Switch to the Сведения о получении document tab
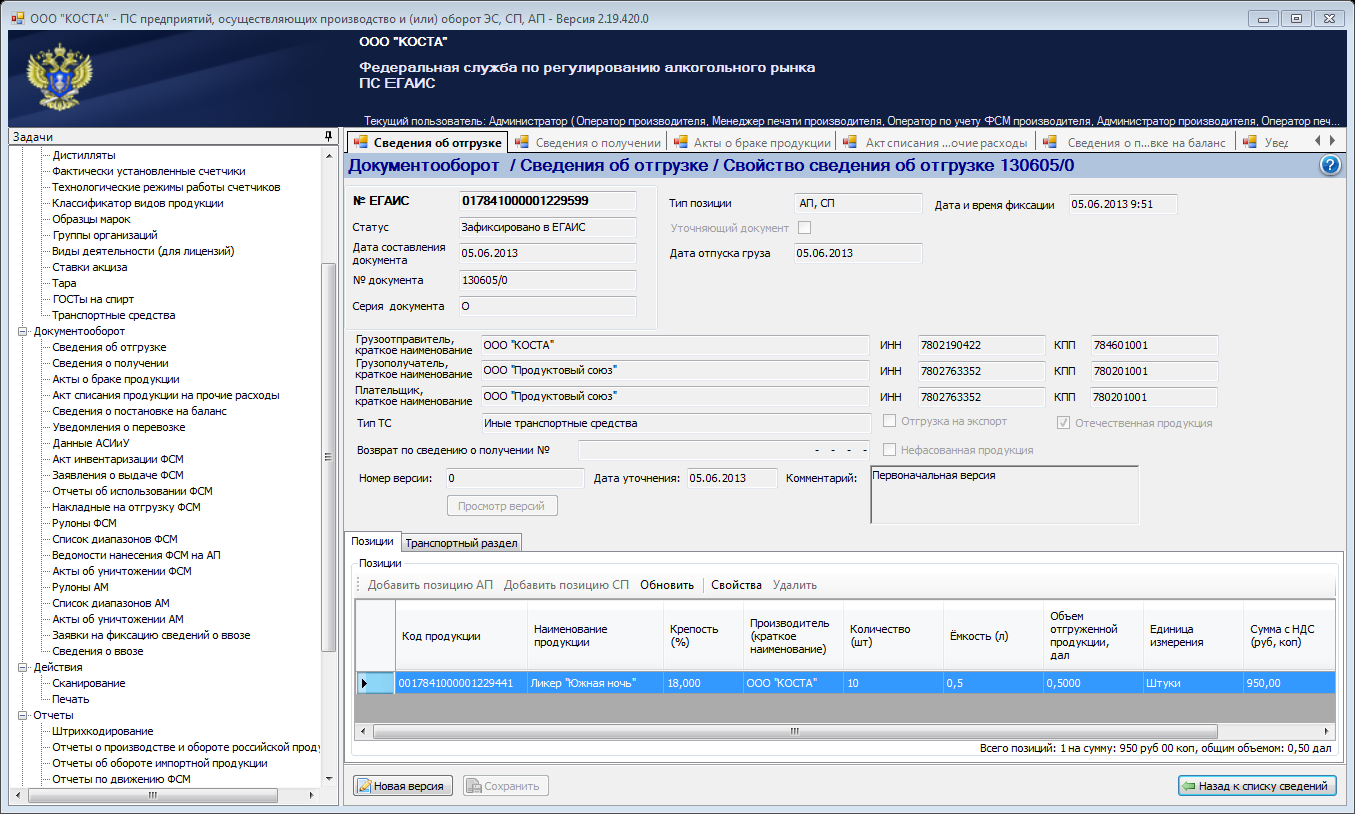This screenshot has height=814, width=1355. (x=588, y=142)
